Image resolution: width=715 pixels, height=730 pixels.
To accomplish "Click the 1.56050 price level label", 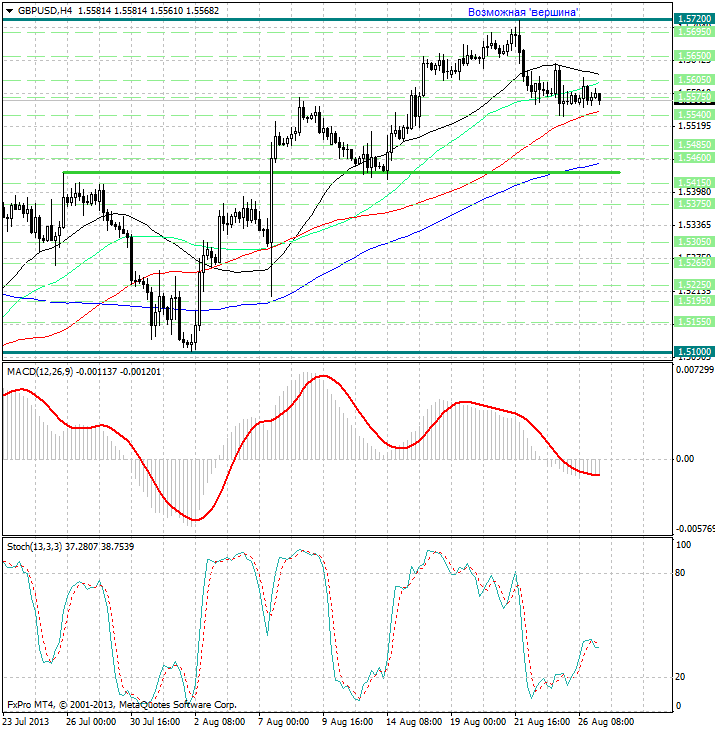I will tap(694, 80).
